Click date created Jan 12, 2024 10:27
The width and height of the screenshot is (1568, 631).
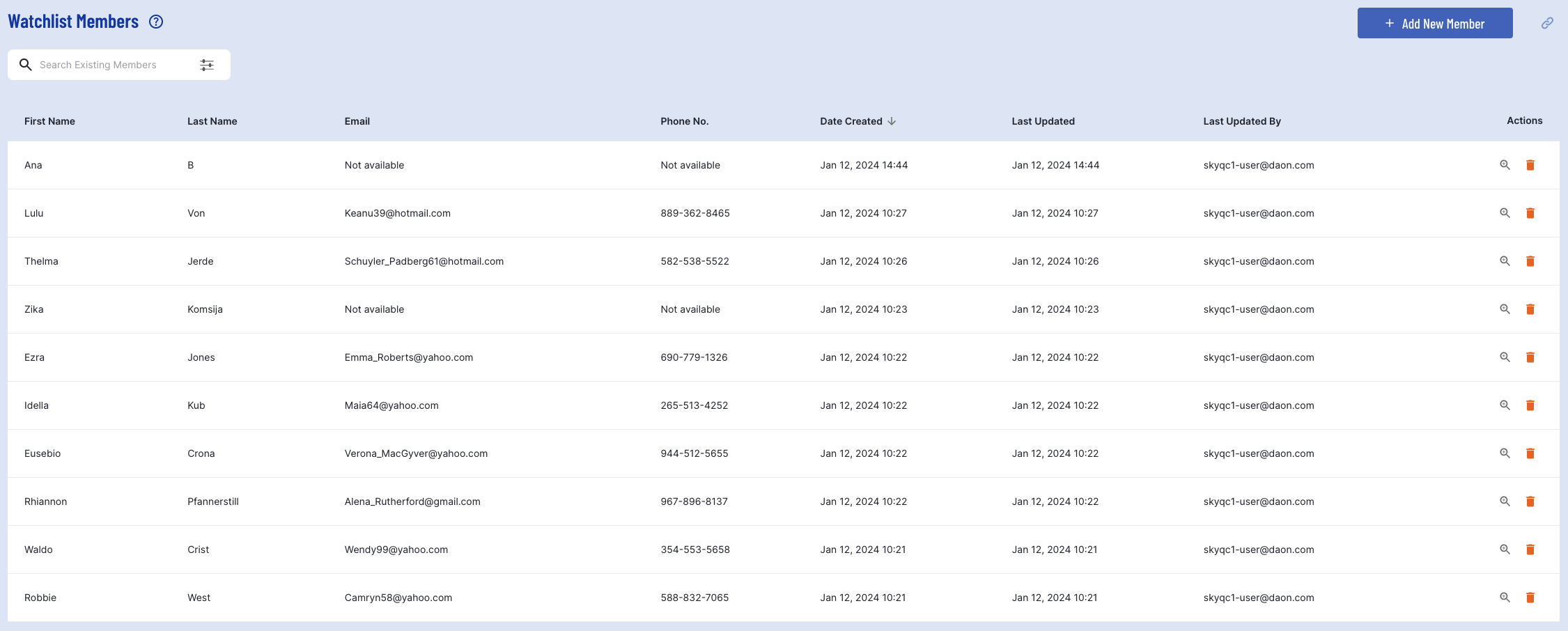point(863,213)
